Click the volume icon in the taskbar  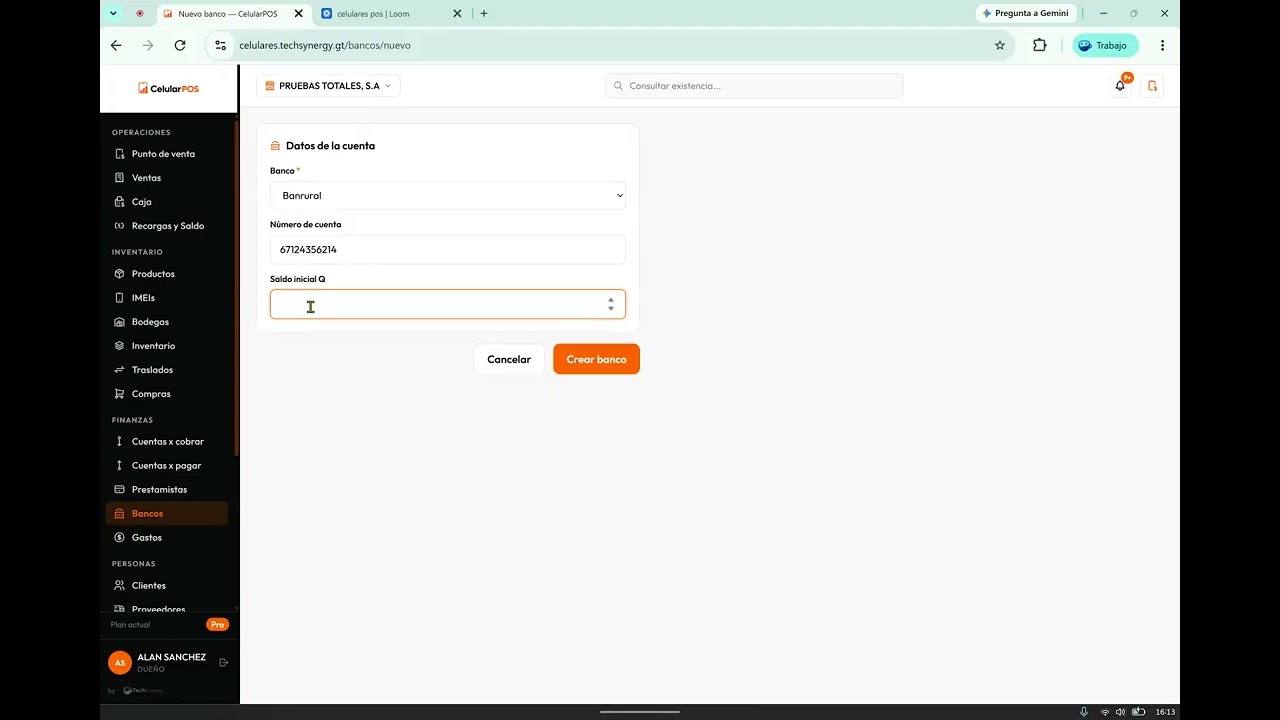(x=1120, y=712)
